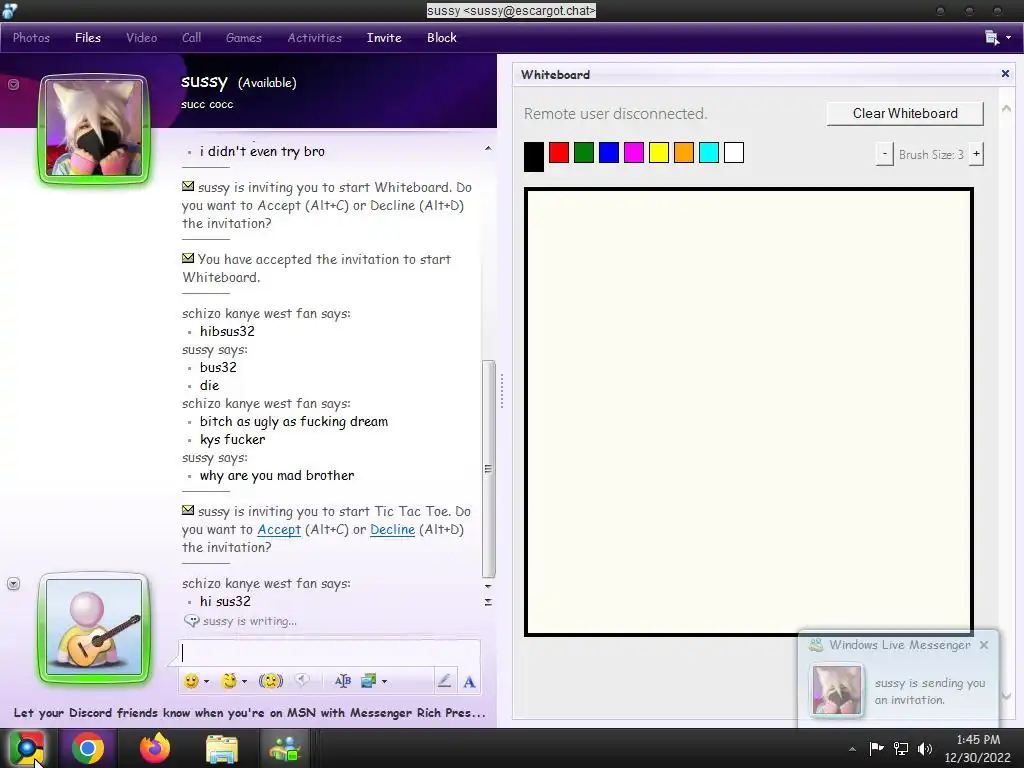
Task: Click the chat history vertical scrollbar thumb
Action: click(x=488, y=469)
